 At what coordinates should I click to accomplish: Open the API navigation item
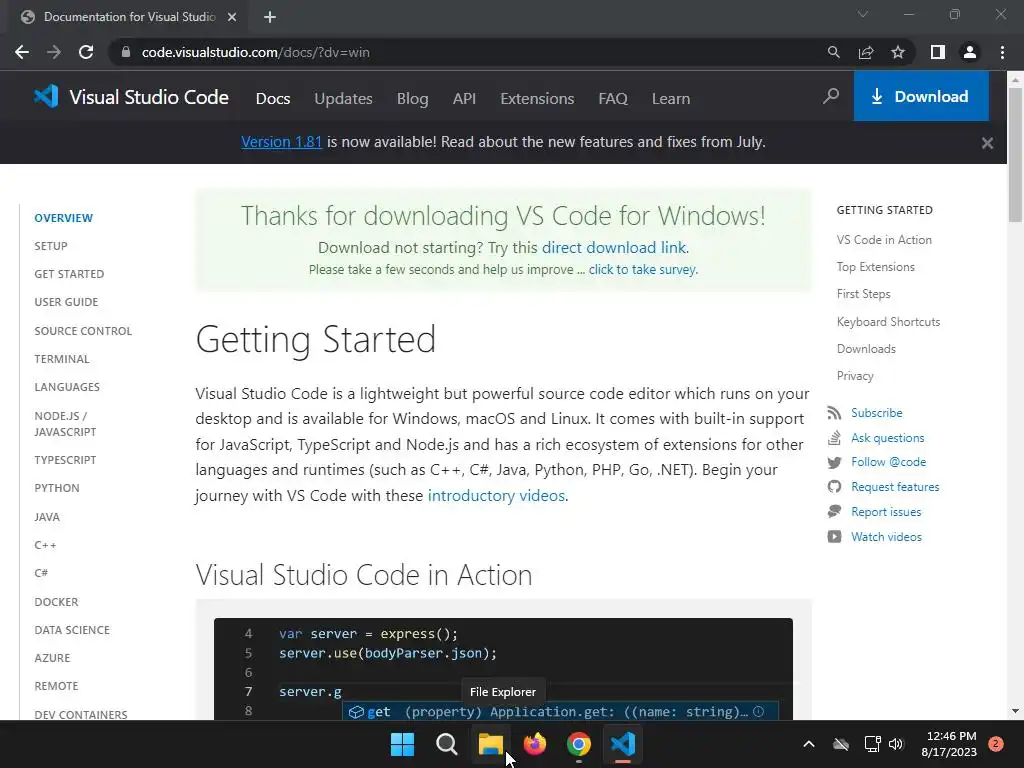(x=464, y=99)
